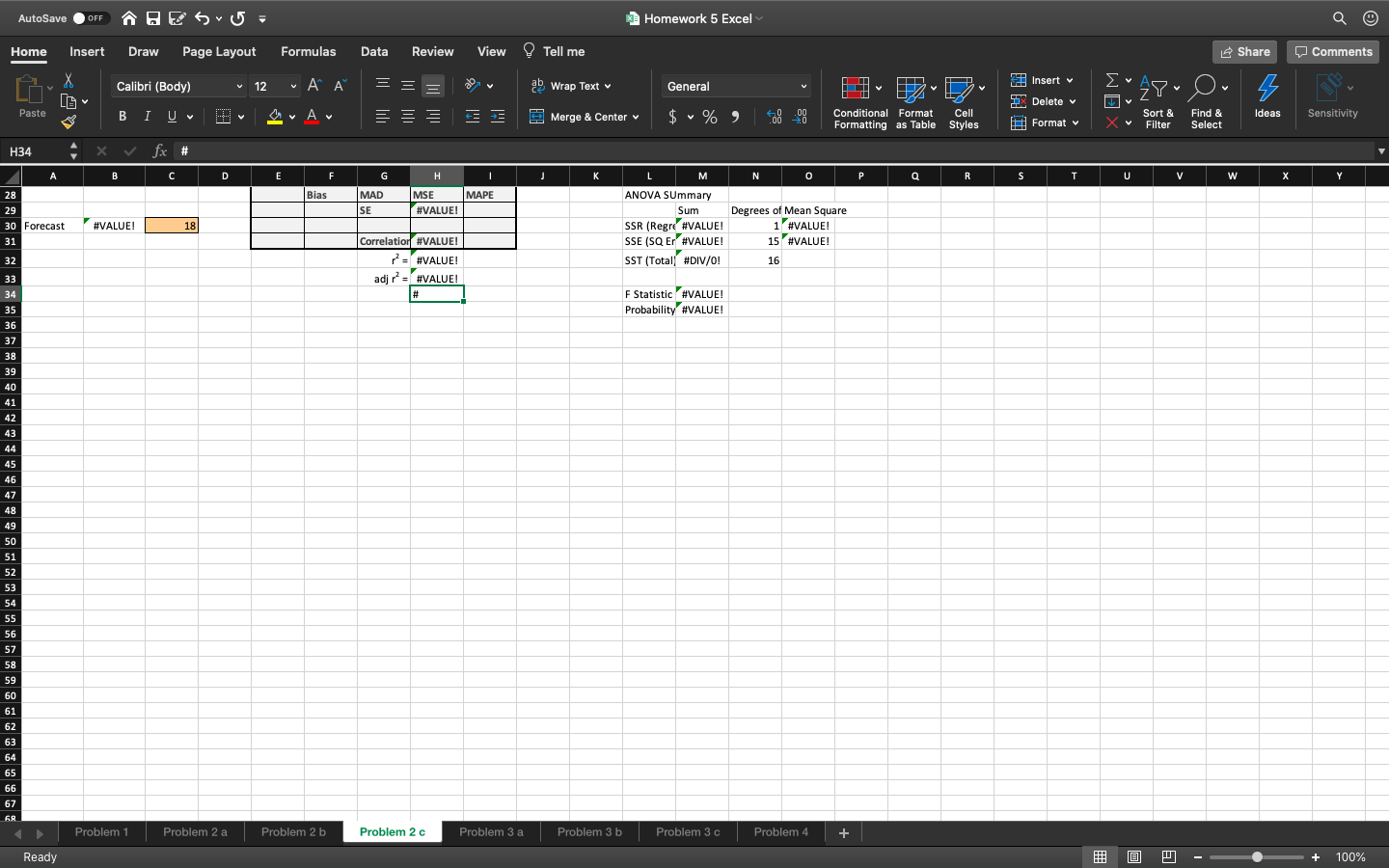Open the Data ribbon tab

(374, 51)
